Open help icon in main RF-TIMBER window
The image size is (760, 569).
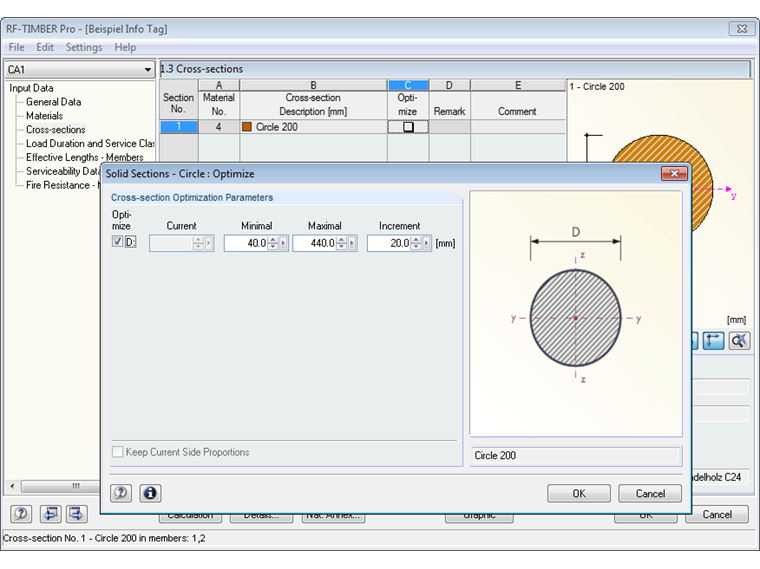pyautogui.click(x=21, y=514)
